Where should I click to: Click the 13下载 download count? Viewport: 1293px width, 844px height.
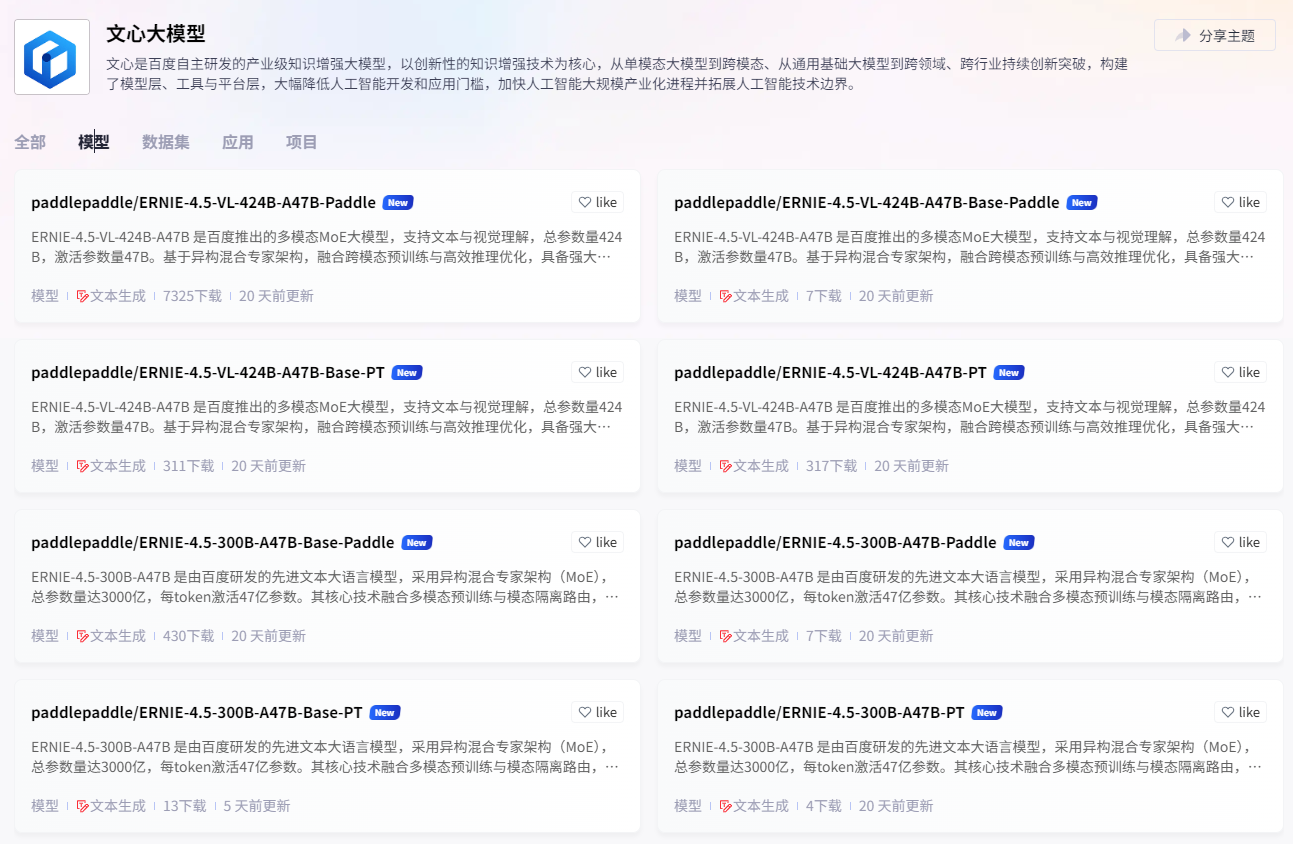click(185, 806)
